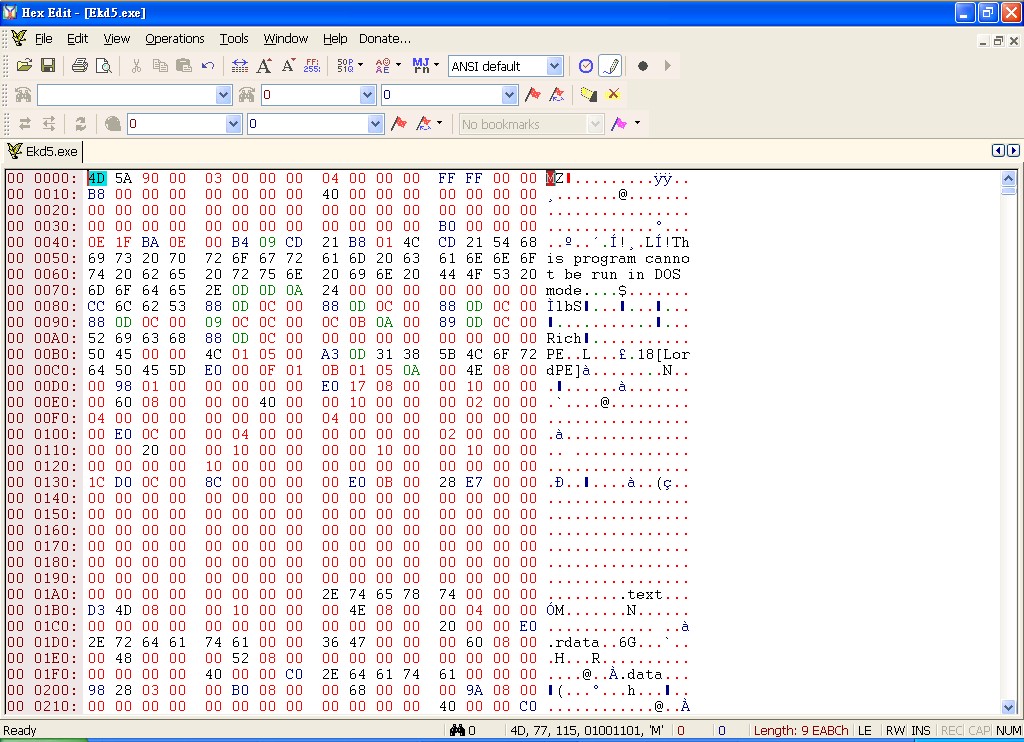This screenshot has width=1024, height=742.
Task: Click the 'is program canno' ASCII text
Action: [618, 259]
